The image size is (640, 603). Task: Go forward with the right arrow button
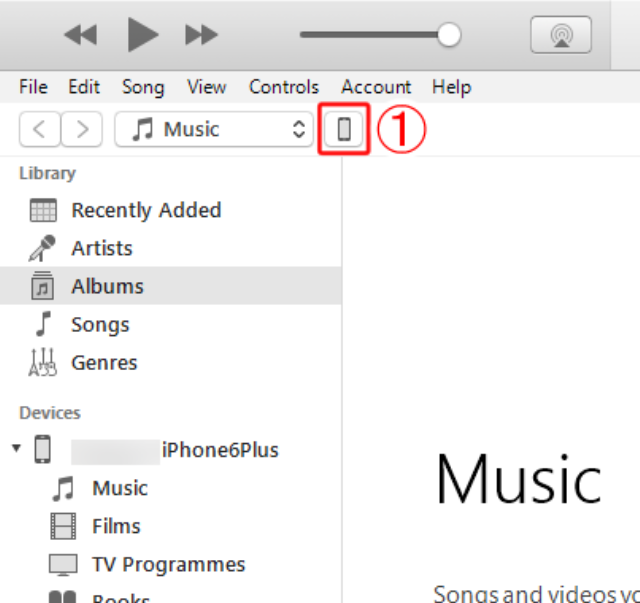(82, 129)
